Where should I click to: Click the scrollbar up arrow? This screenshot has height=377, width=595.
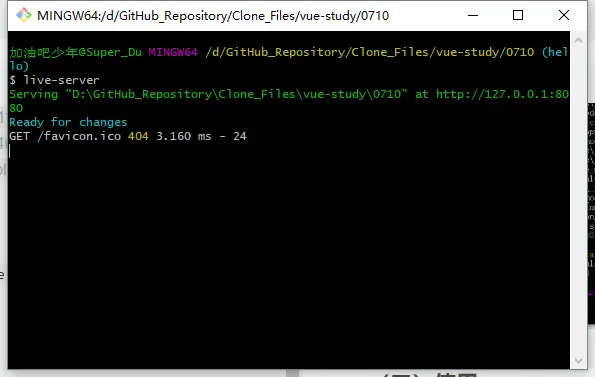click(x=578, y=40)
